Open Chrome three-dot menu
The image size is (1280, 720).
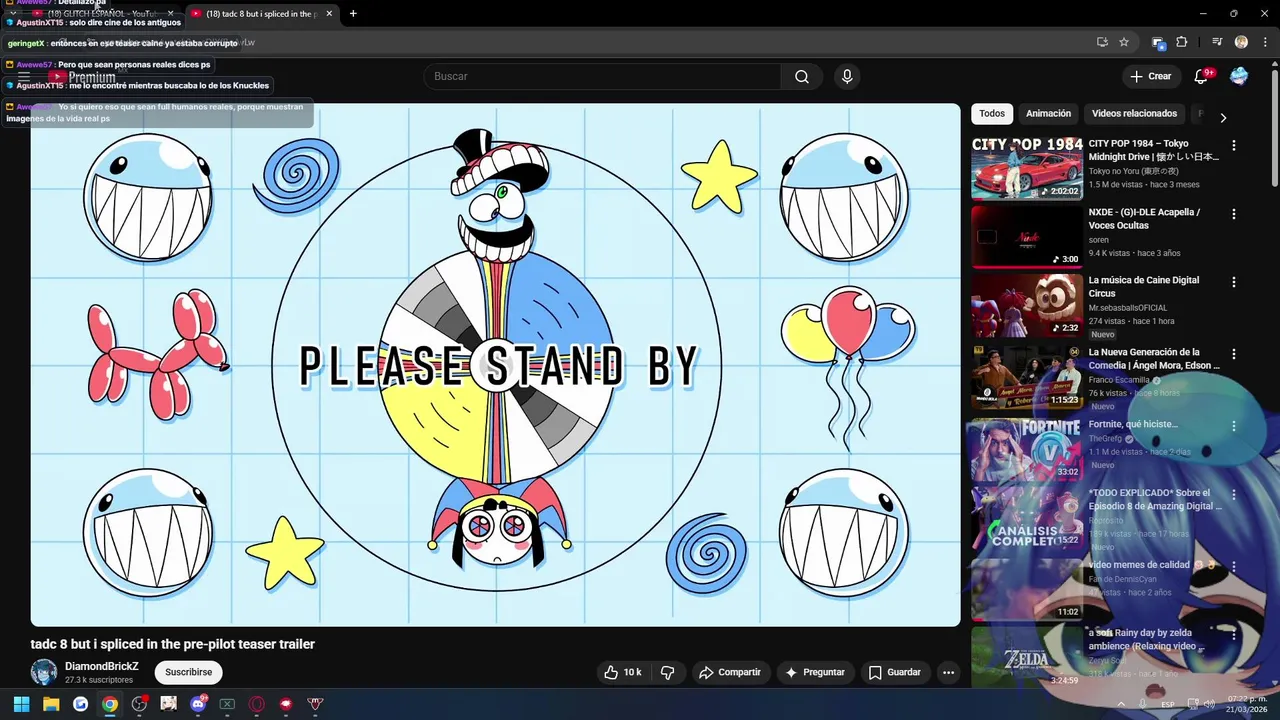coord(1264,42)
